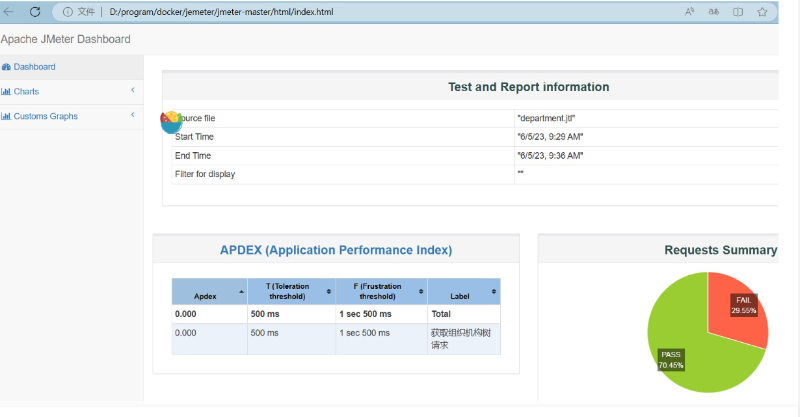Click the Requests Summary heading
This screenshot has width=800, height=417.
[x=720, y=250]
